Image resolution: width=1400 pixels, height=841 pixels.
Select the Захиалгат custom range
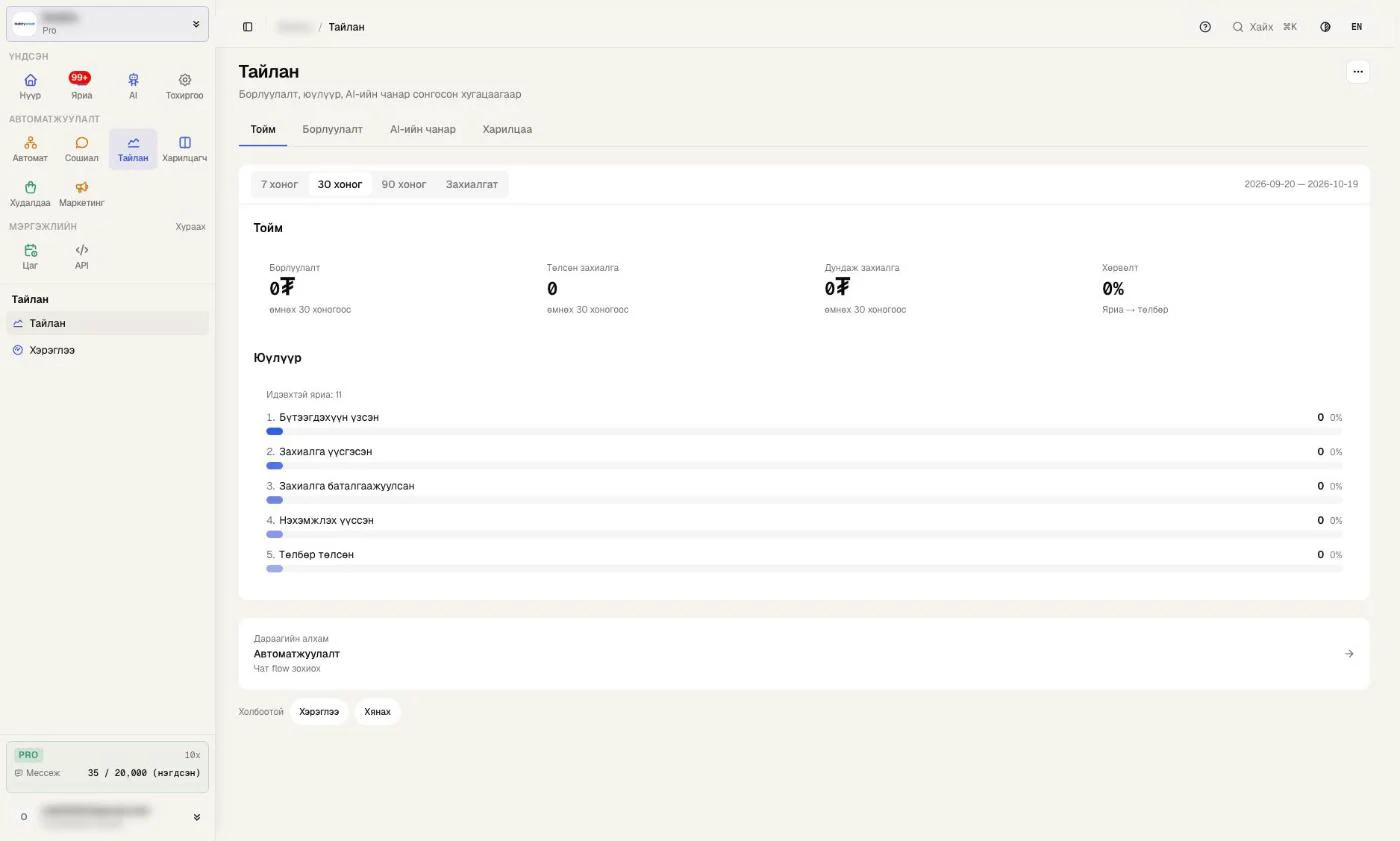tap(471, 184)
